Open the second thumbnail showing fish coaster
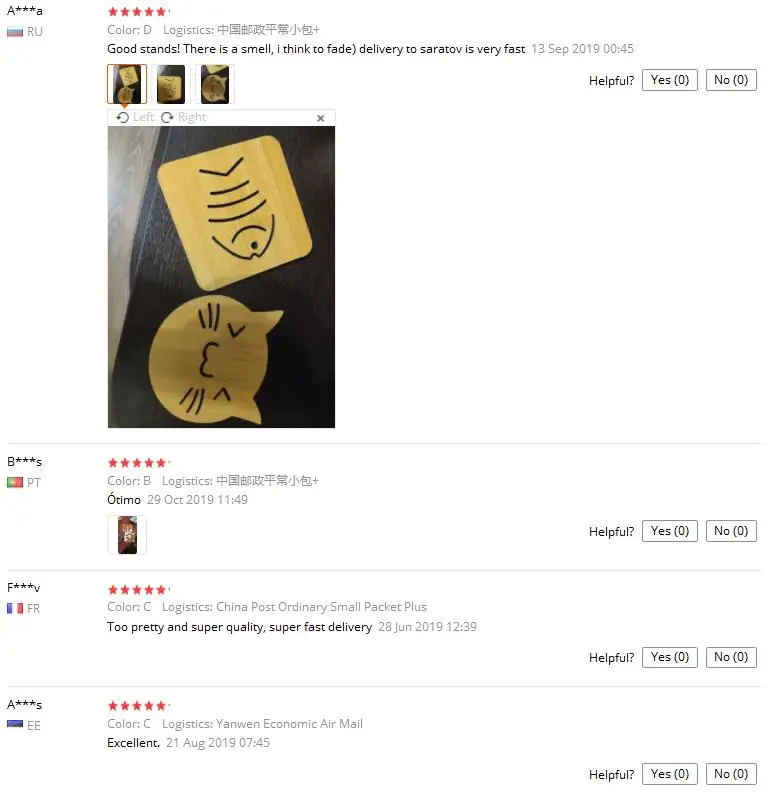Viewport: 778px width, 796px height. (171, 84)
